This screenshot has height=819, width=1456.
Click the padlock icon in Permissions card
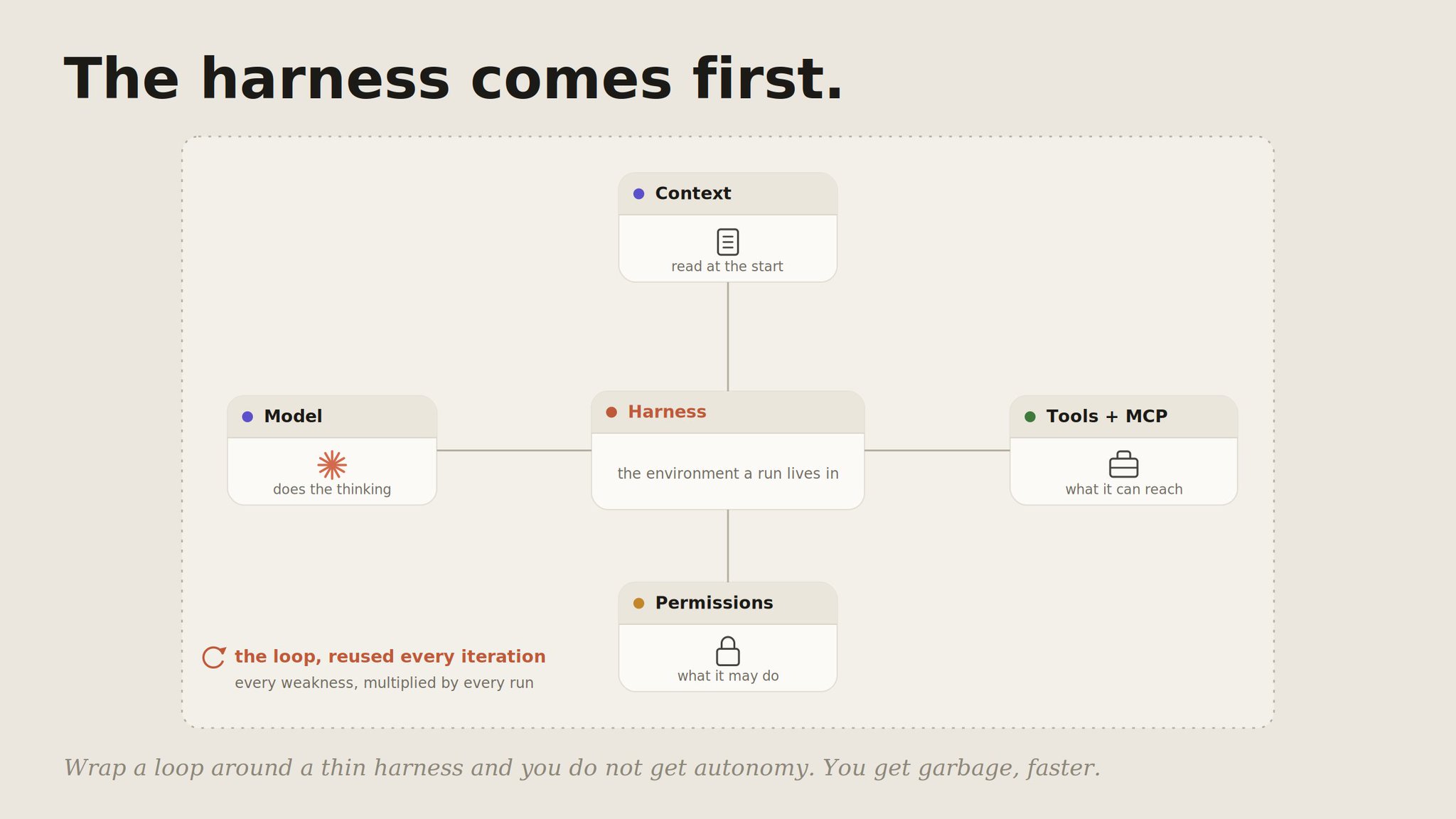[x=727, y=651]
